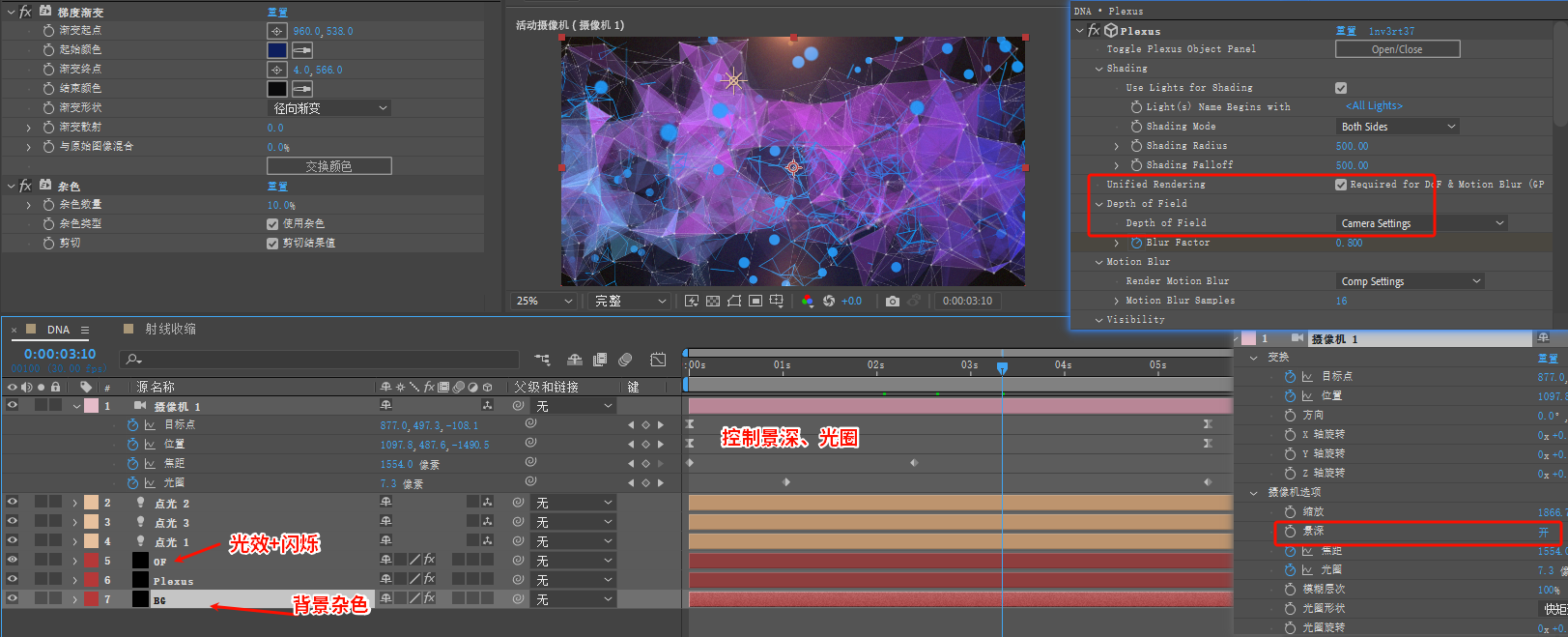Click 重置 link for 梯度渐变 effect
The height and width of the screenshot is (637, 1568).
[x=277, y=12]
